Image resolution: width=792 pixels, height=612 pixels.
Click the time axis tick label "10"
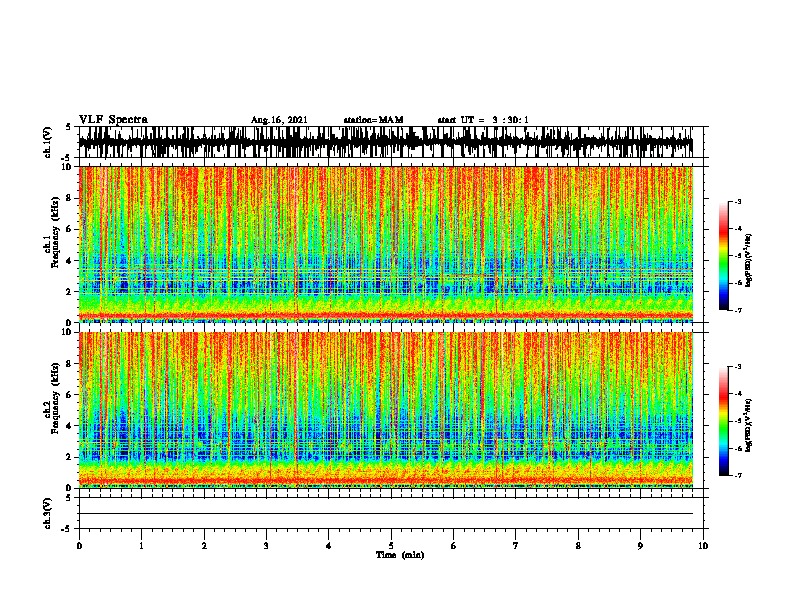coord(703,546)
